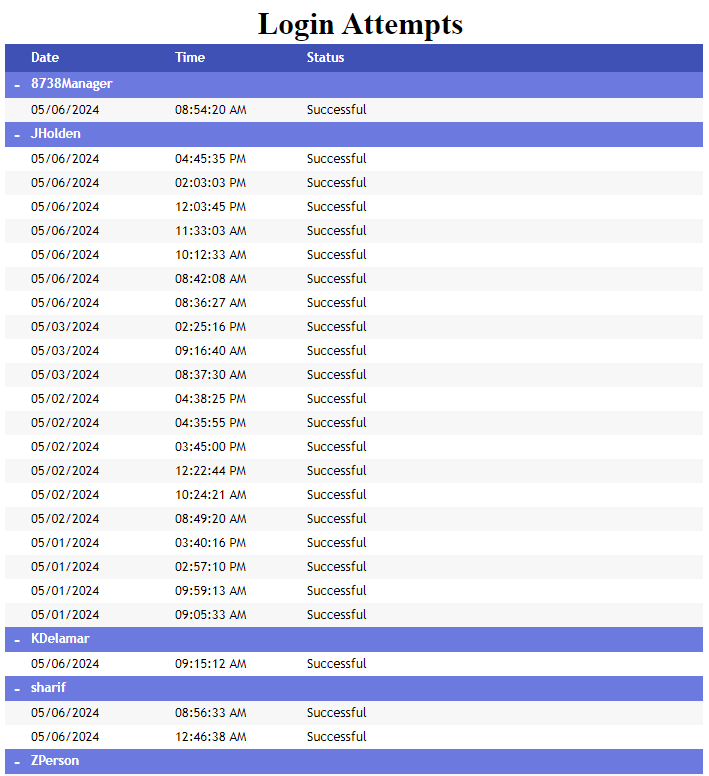Select the 10:24:21 AM time cell

click(x=210, y=495)
